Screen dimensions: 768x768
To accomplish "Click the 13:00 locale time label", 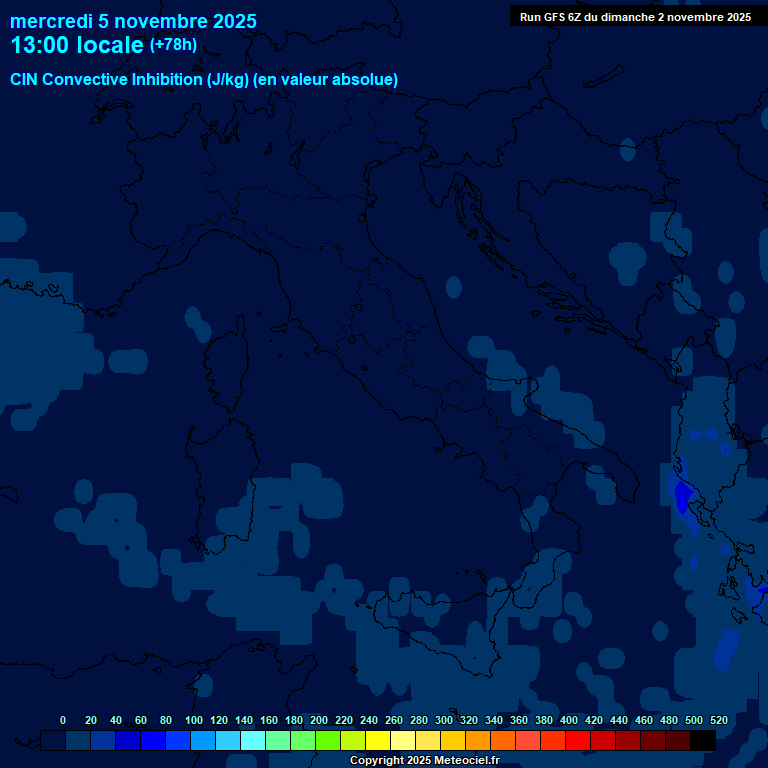I will click(77, 46).
